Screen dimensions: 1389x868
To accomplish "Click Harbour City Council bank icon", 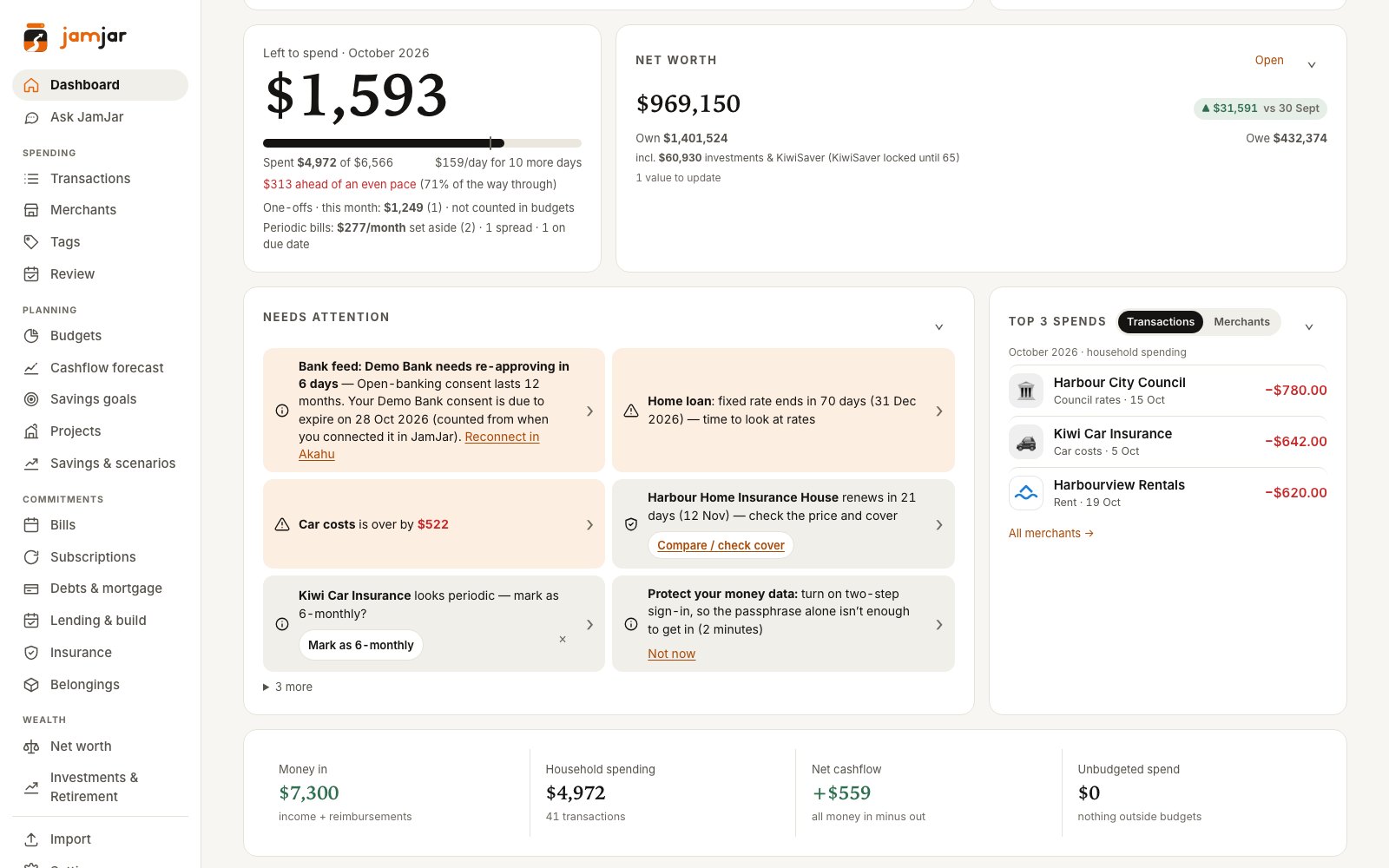I will (1026, 391).
